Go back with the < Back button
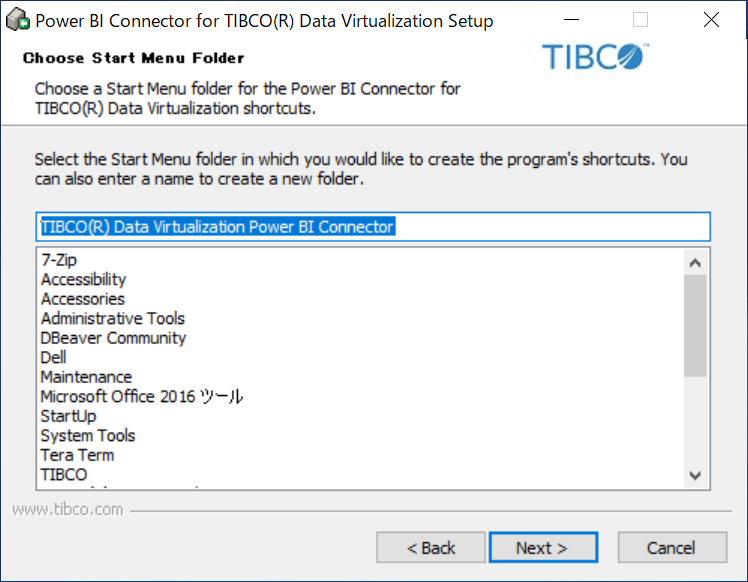 431,548
